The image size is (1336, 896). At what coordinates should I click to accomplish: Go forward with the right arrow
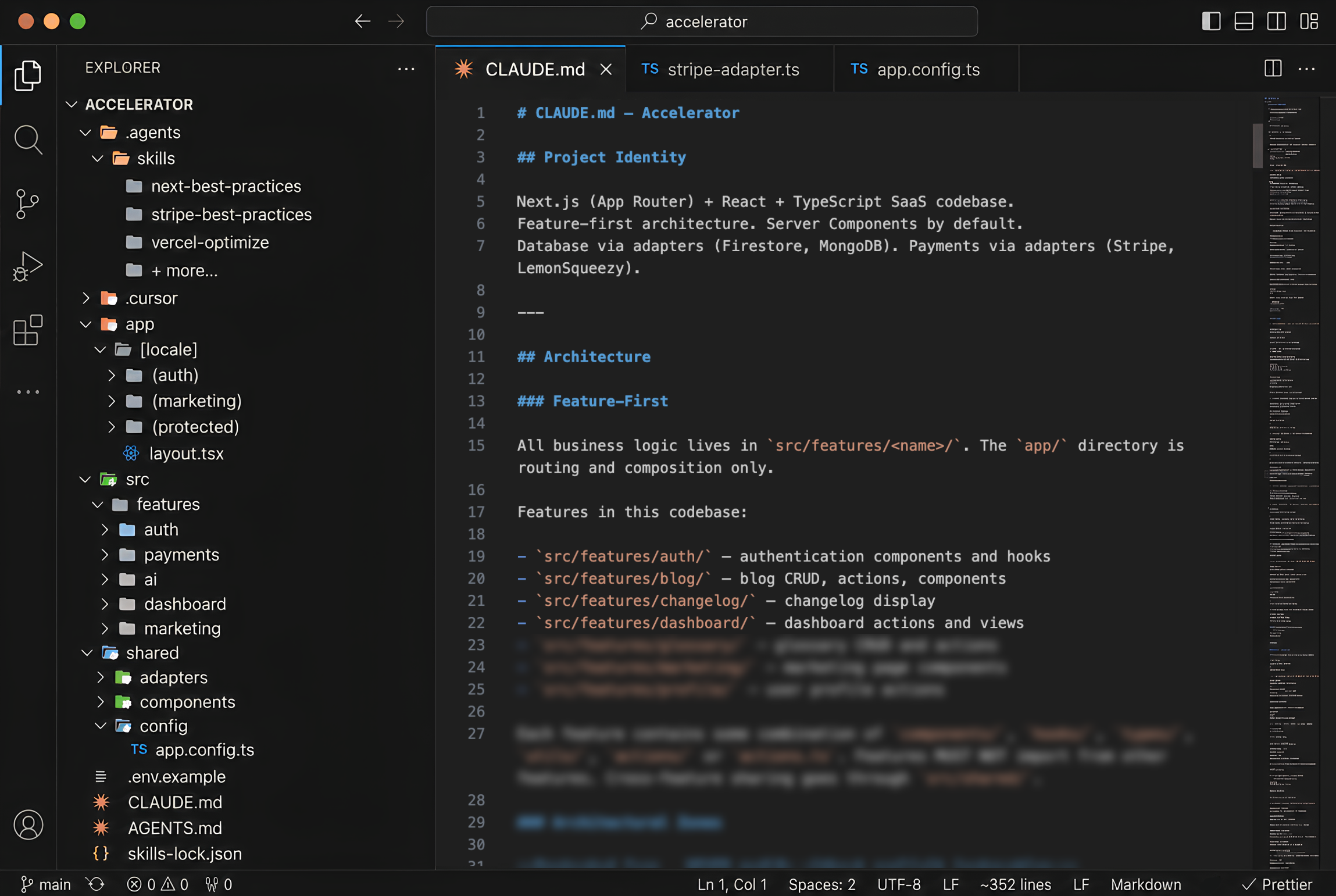click(396, 22)
